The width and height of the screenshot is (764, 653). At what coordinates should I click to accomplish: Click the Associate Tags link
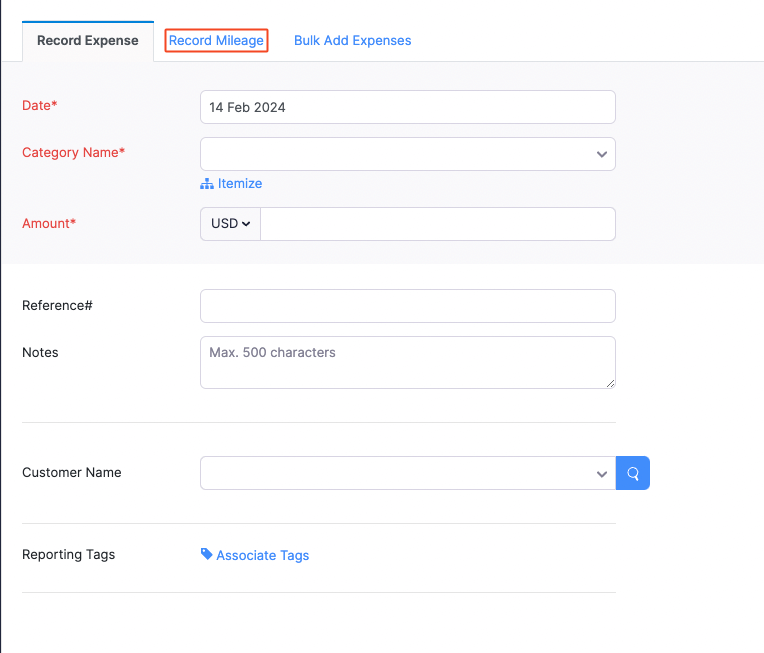click(x=262, y=555)
